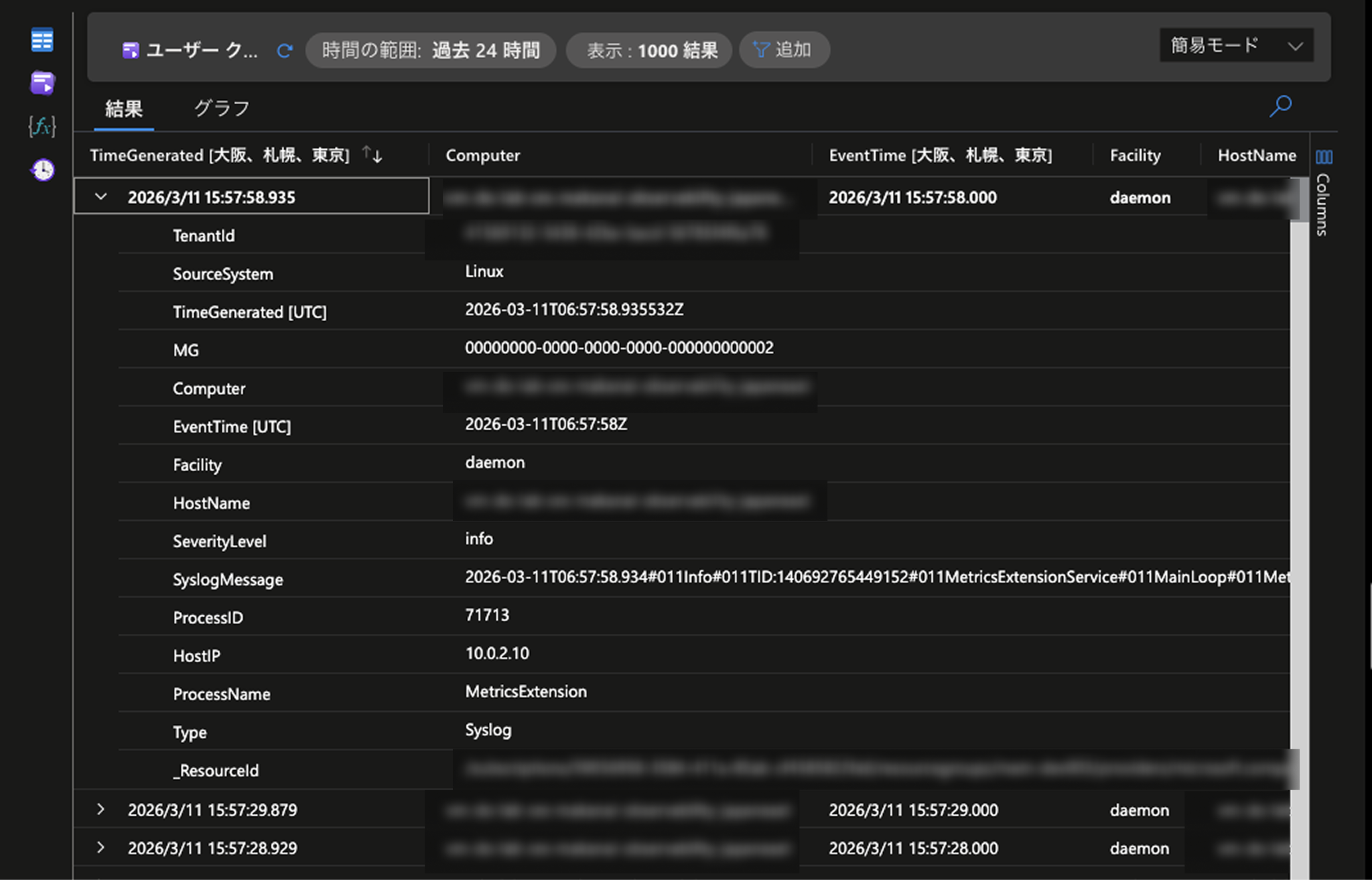Click the 表示 1000 結果 limit pill
The height and width of the screenshot is (880, 1372).
coord(650,50)
